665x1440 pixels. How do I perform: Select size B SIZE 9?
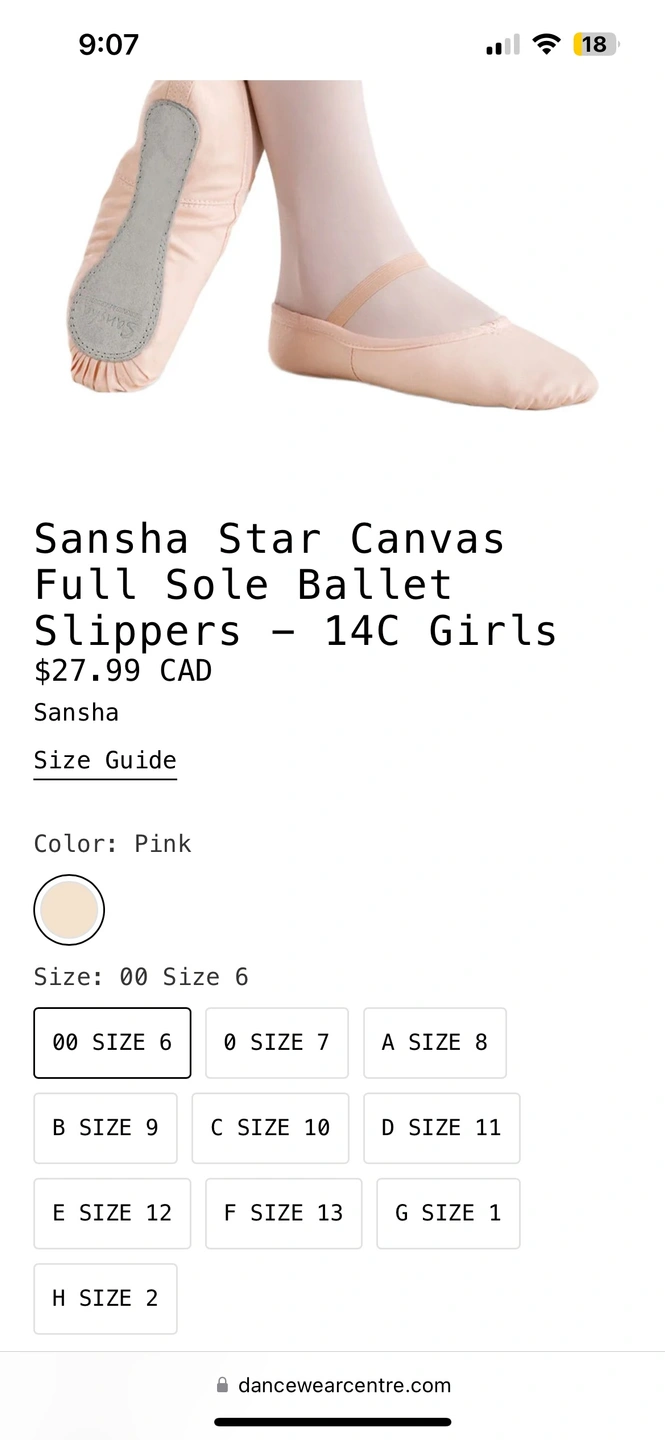(105, 1128)
